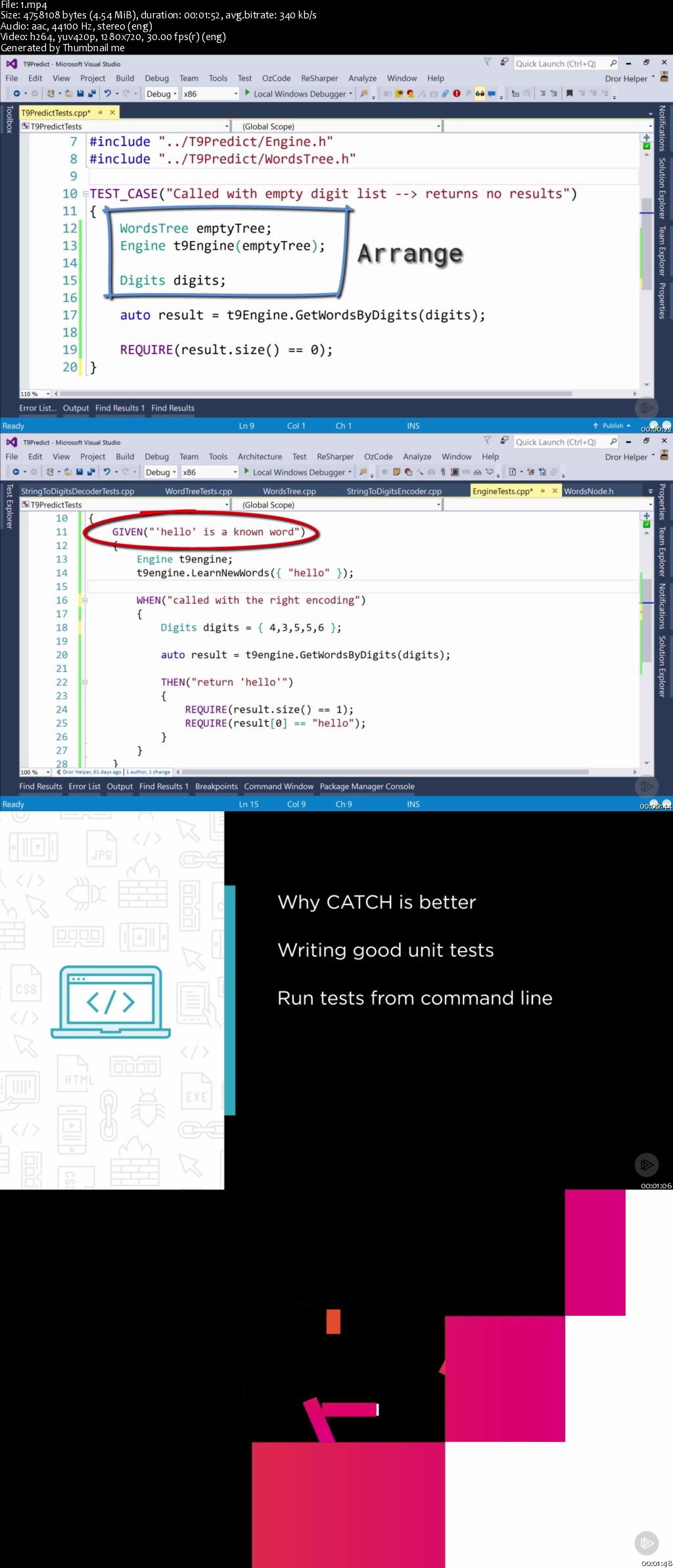Open Analyze menu in EngineTests.cpp window
The height and width of the screenshot is (1568, 673).
pos(417,457)
